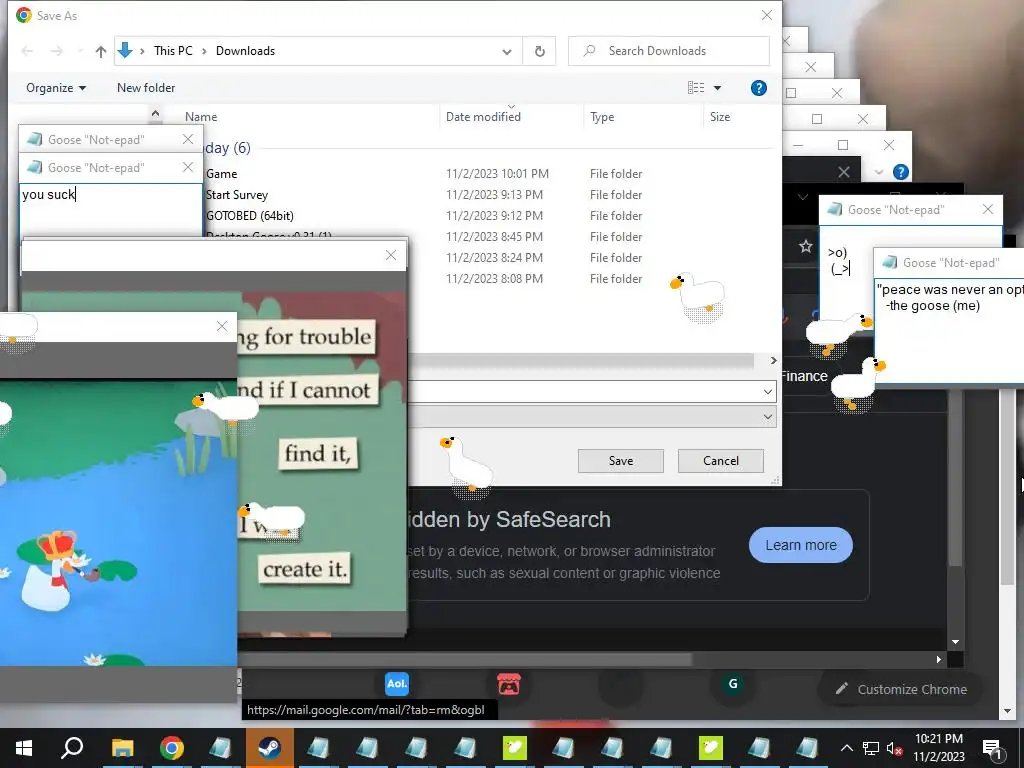1024x768 pixels.
Task: Click the 11/2/2023 10:01 PM date cell
Action: point(497,174)
